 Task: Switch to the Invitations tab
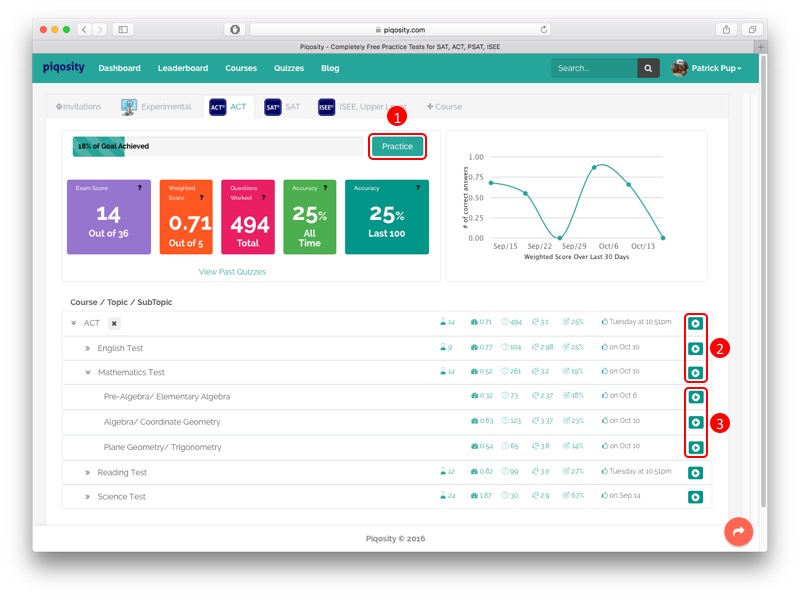point(79,107)
